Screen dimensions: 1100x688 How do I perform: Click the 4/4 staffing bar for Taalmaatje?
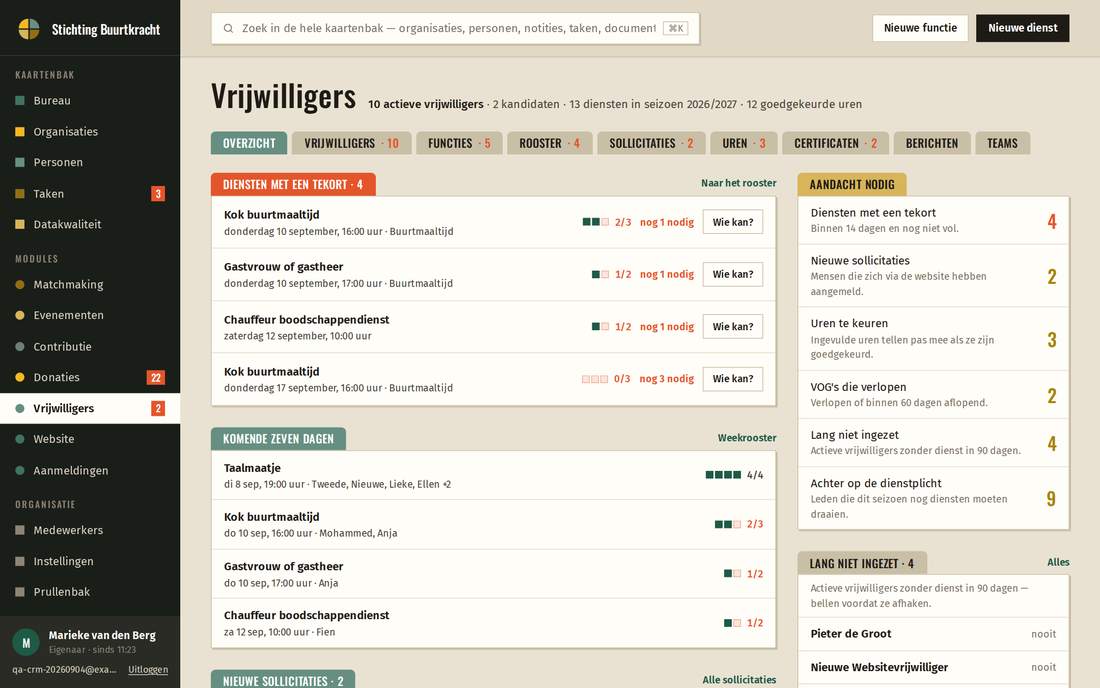click(x=723, y=475)
